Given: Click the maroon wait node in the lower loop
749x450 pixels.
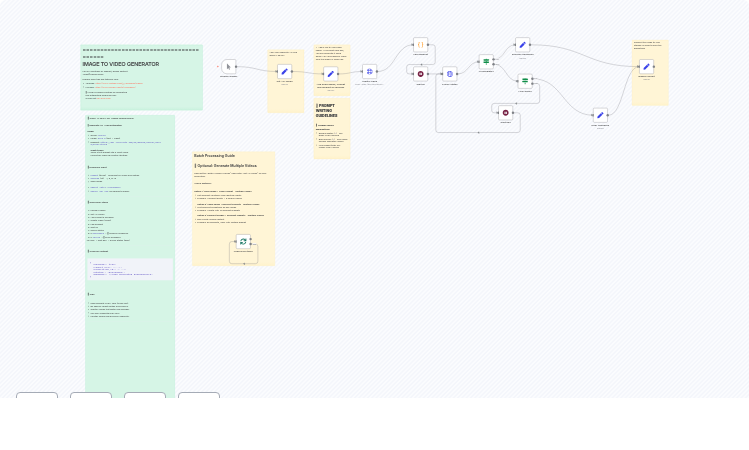Looking at the screenshot, I should tap(506, 113).
